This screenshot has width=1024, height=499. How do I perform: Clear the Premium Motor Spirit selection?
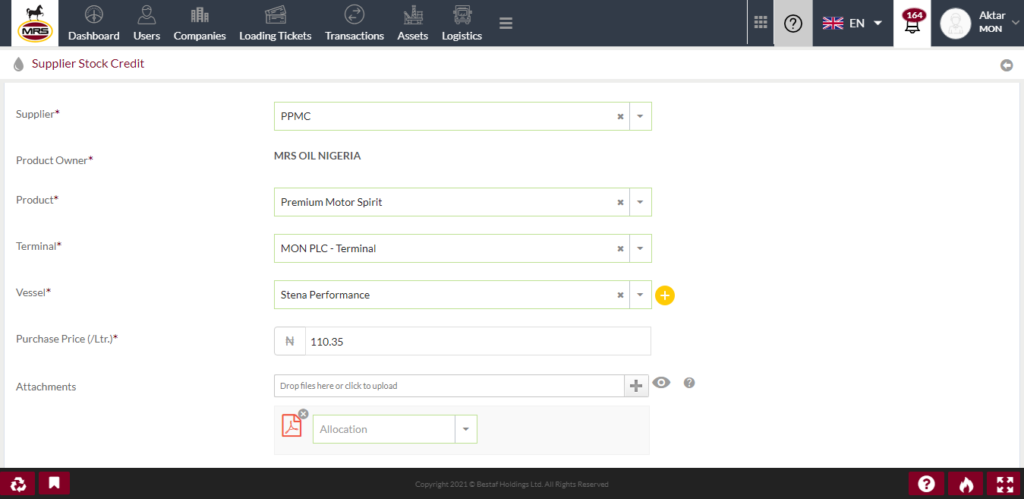620,202
